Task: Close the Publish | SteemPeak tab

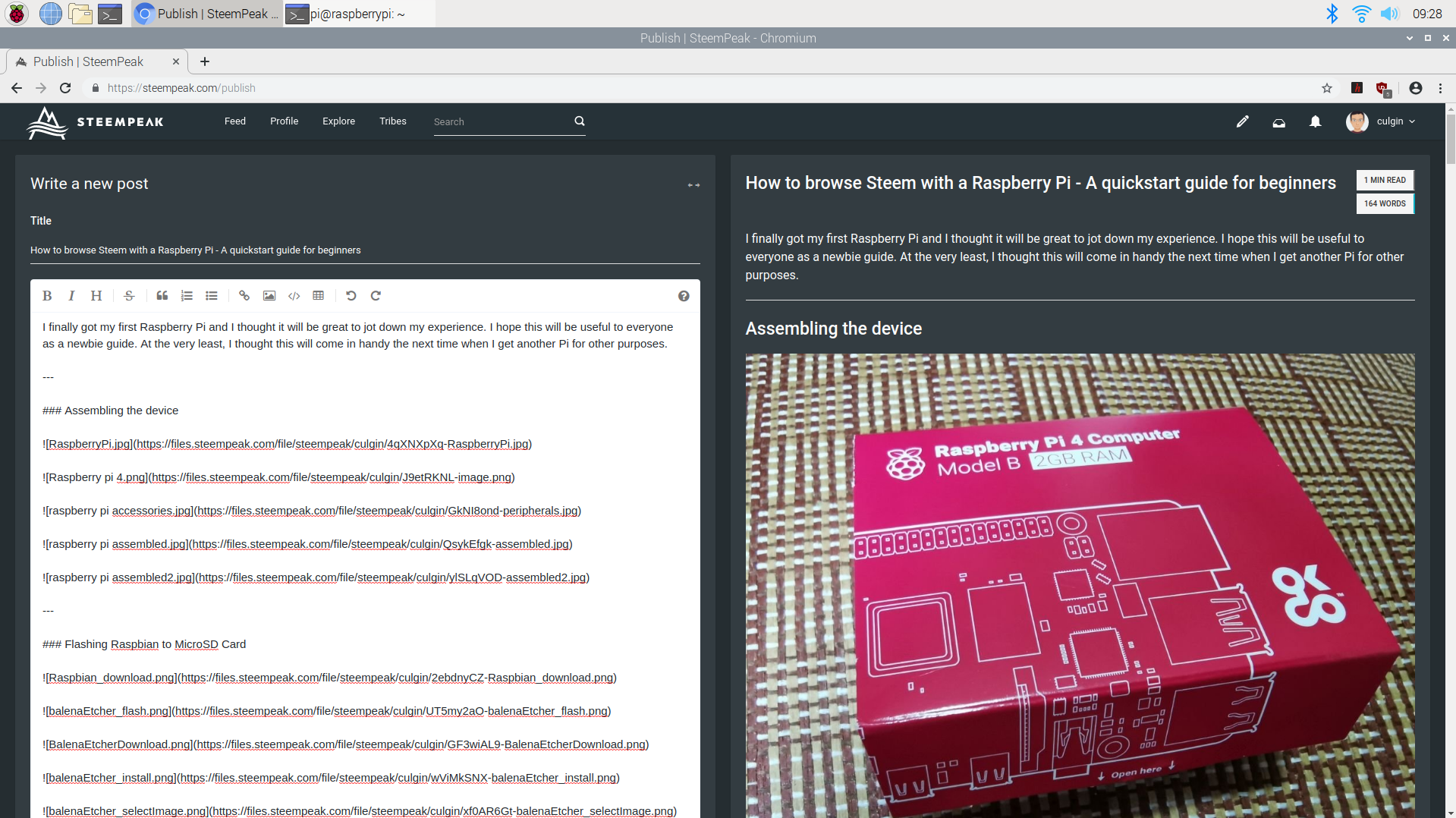Action: [x=176, y=62]
